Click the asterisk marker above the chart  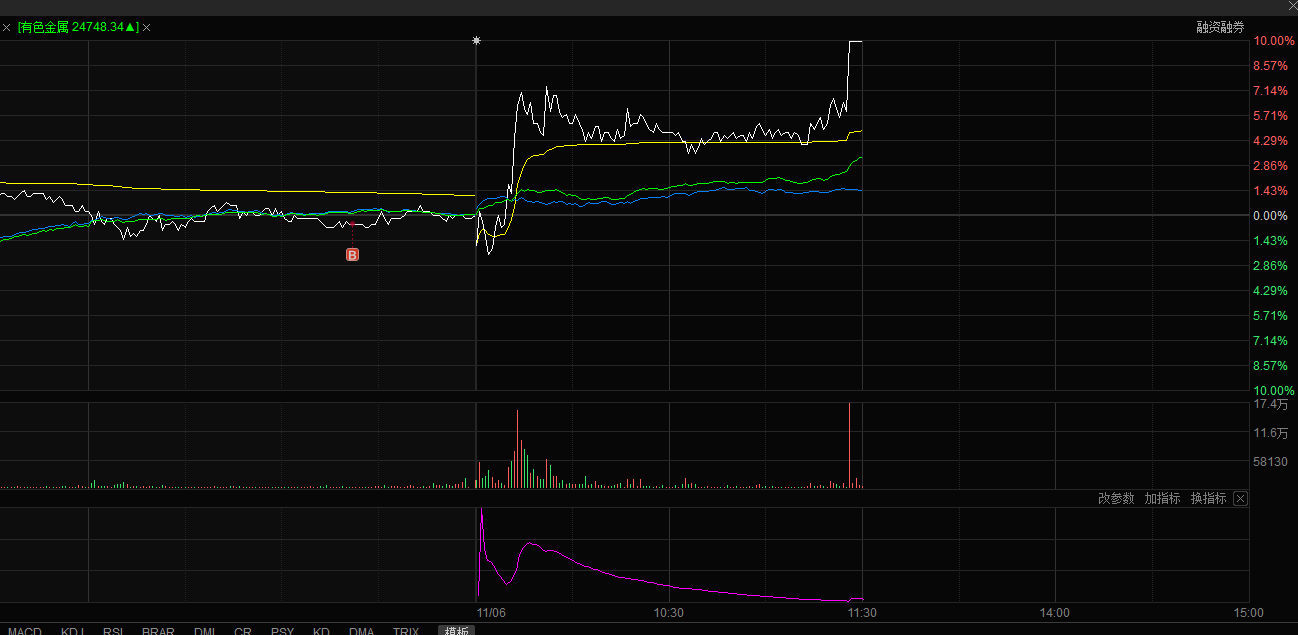(x=477, y=41)
